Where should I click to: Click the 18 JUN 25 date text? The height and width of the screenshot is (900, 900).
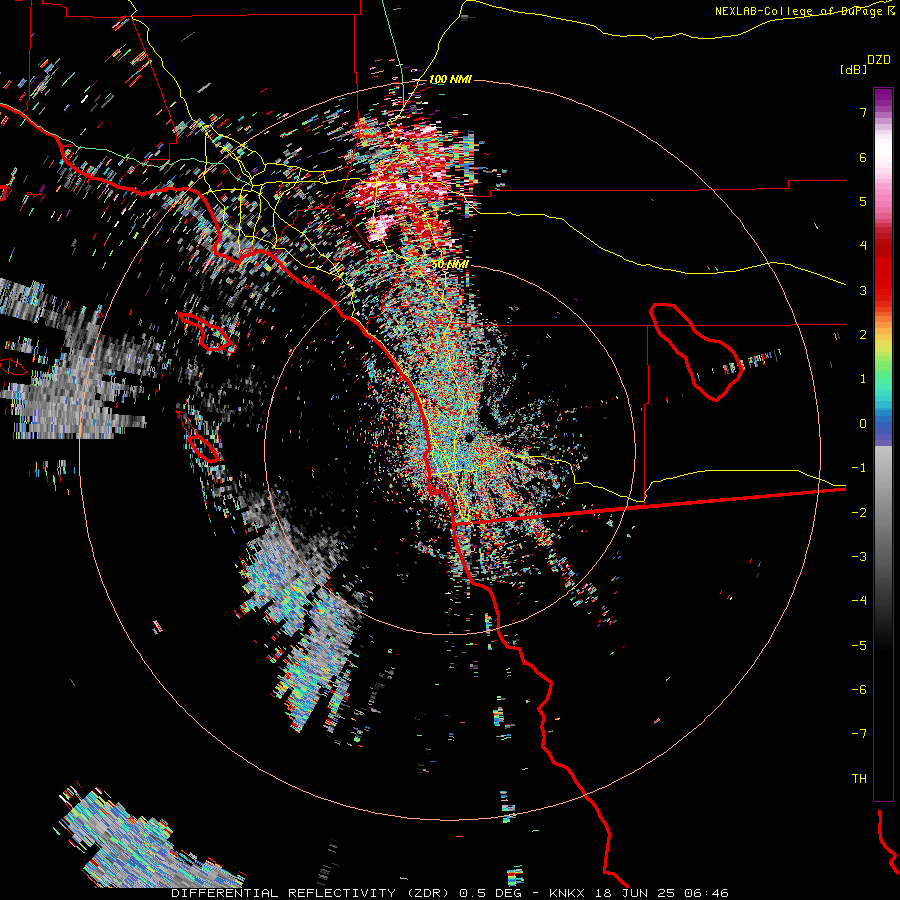[x=634, y=893]
